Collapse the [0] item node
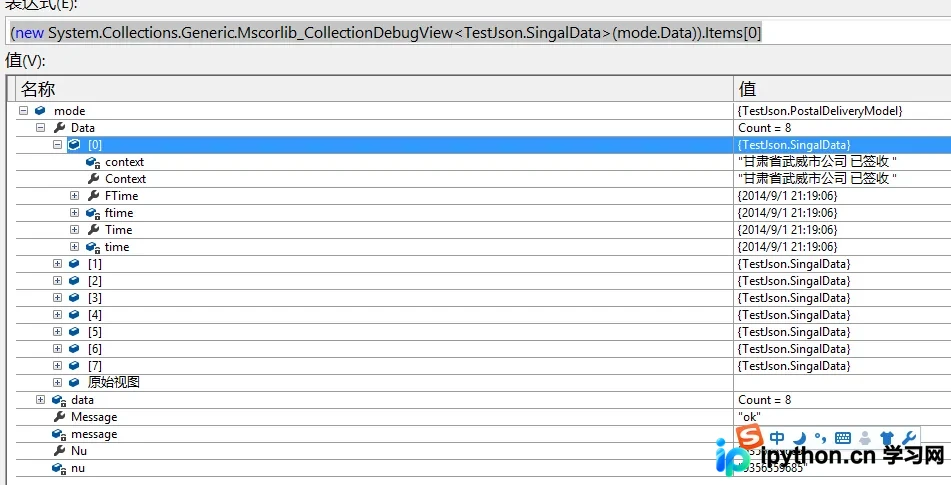 click(x=57, y=144)
